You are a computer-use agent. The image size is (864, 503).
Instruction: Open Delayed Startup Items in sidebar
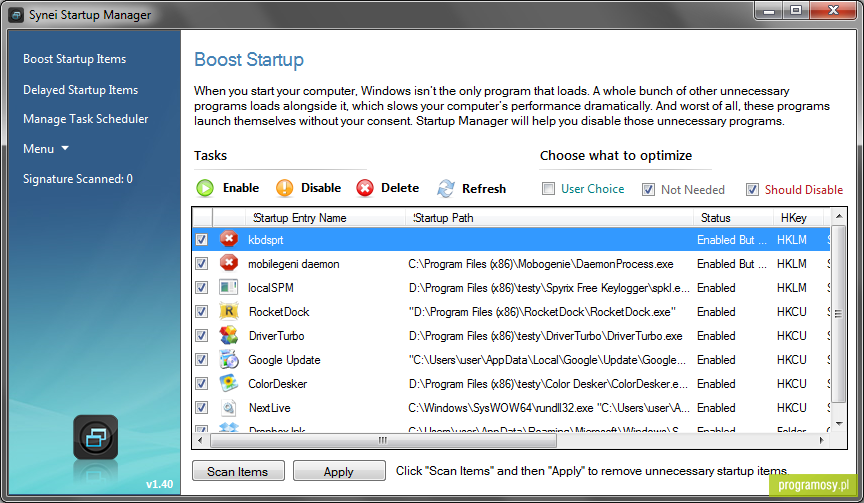coord(80,90)
